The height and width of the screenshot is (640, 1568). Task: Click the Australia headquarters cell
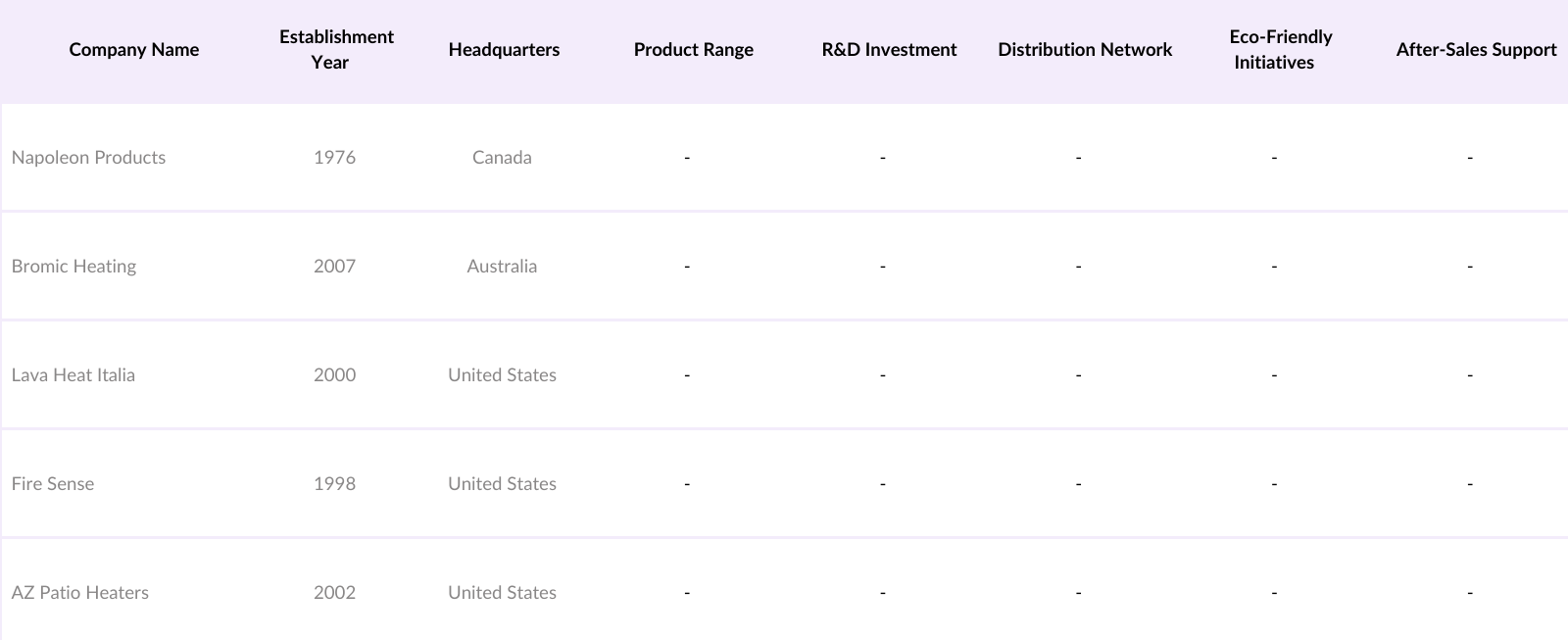(502, 267)
